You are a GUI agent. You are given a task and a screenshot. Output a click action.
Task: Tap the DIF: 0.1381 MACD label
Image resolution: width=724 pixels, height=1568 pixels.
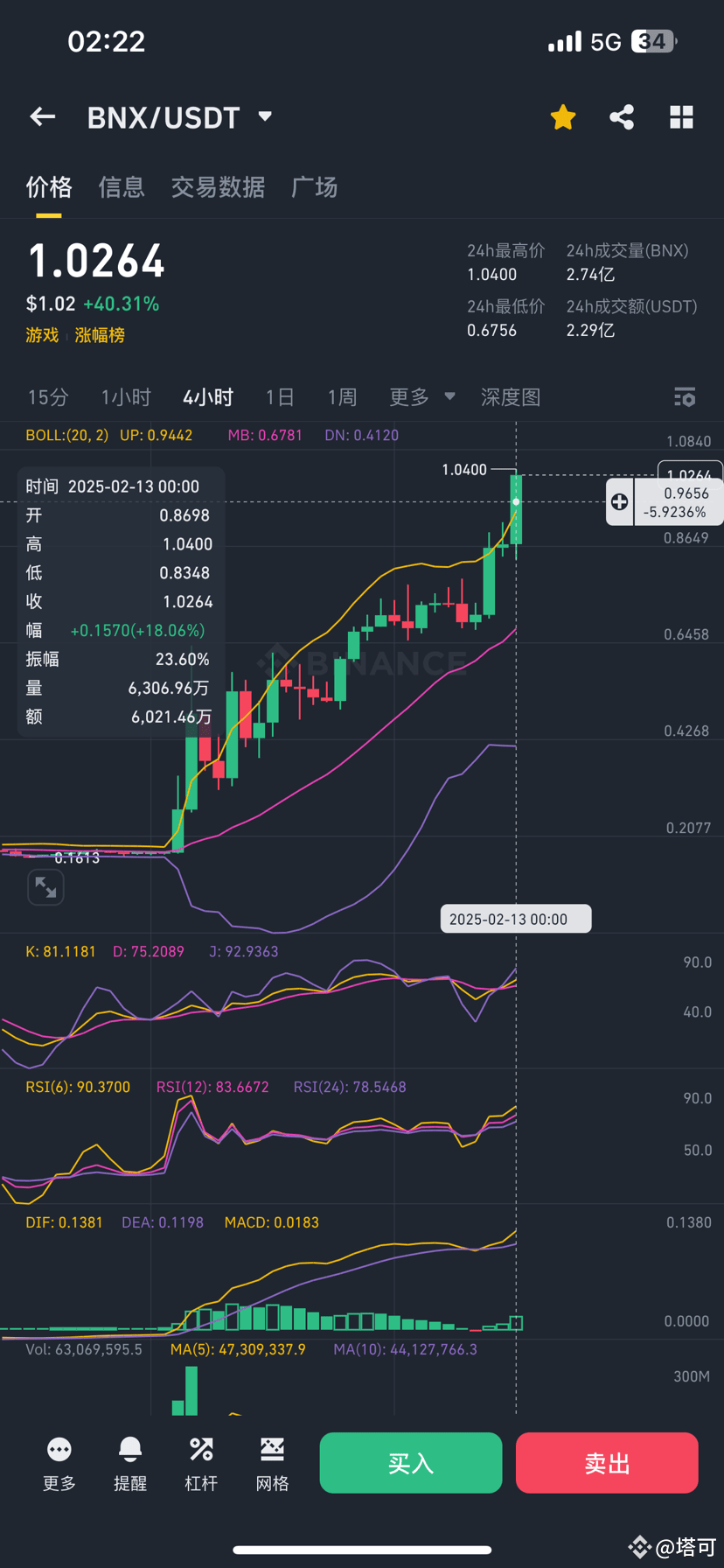(x=64, y=1222)
